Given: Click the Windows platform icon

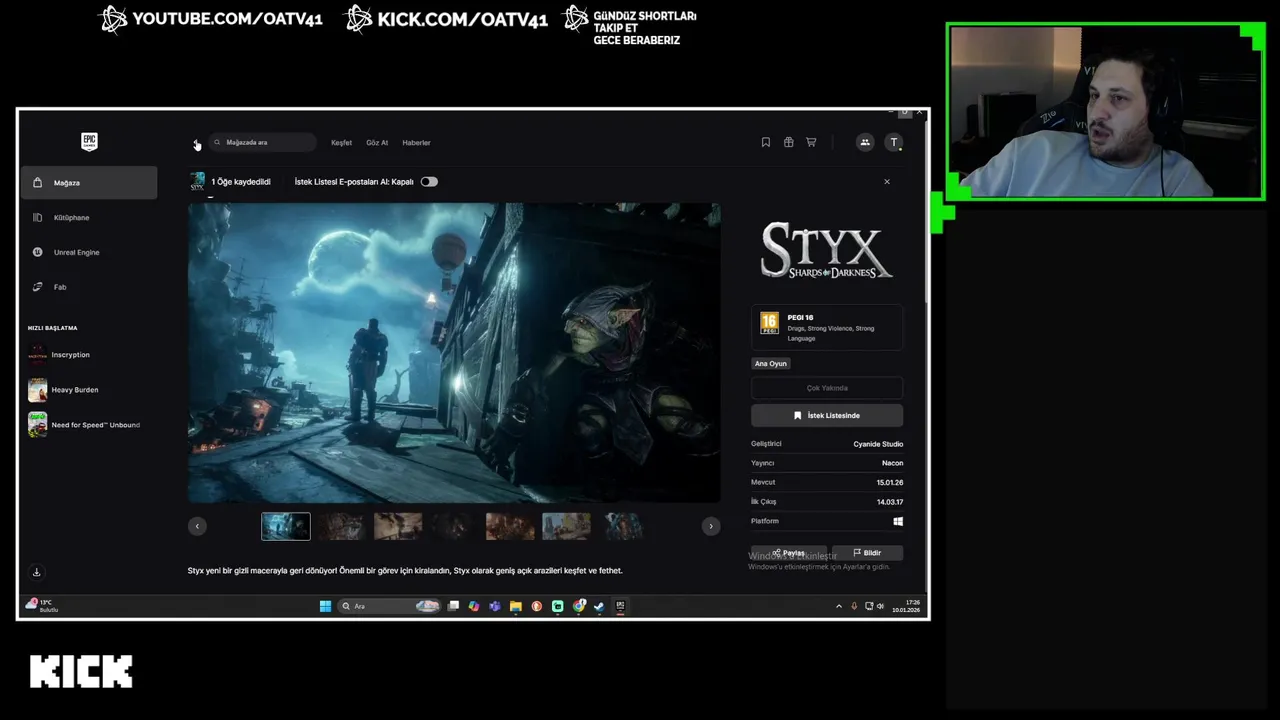Looking at the screenshot, I should pos(898,521).
